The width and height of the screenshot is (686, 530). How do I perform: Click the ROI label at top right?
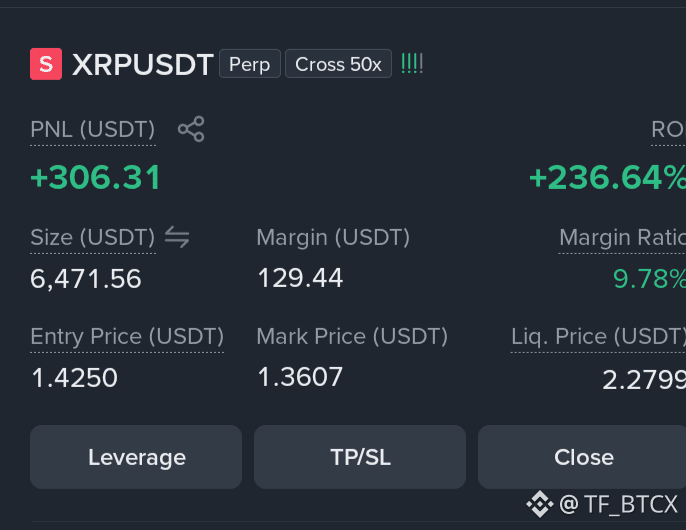tap(668, 130)
